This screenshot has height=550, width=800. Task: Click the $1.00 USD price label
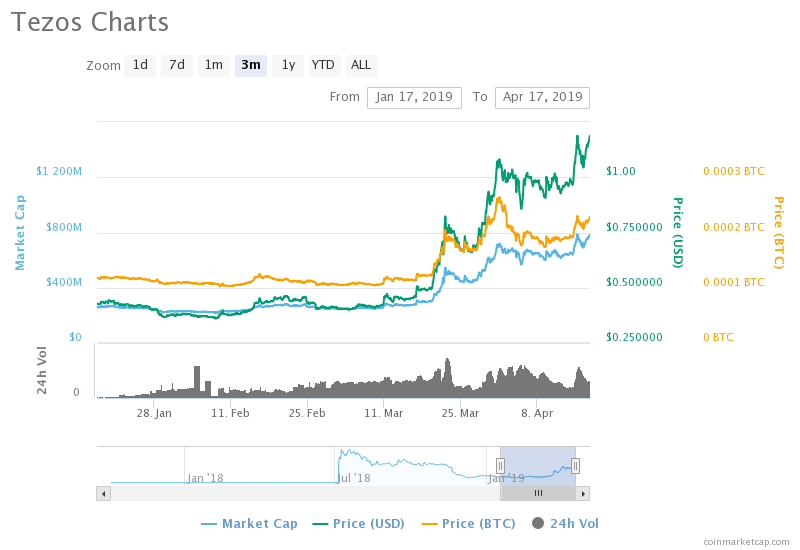[x=621, y=171]
